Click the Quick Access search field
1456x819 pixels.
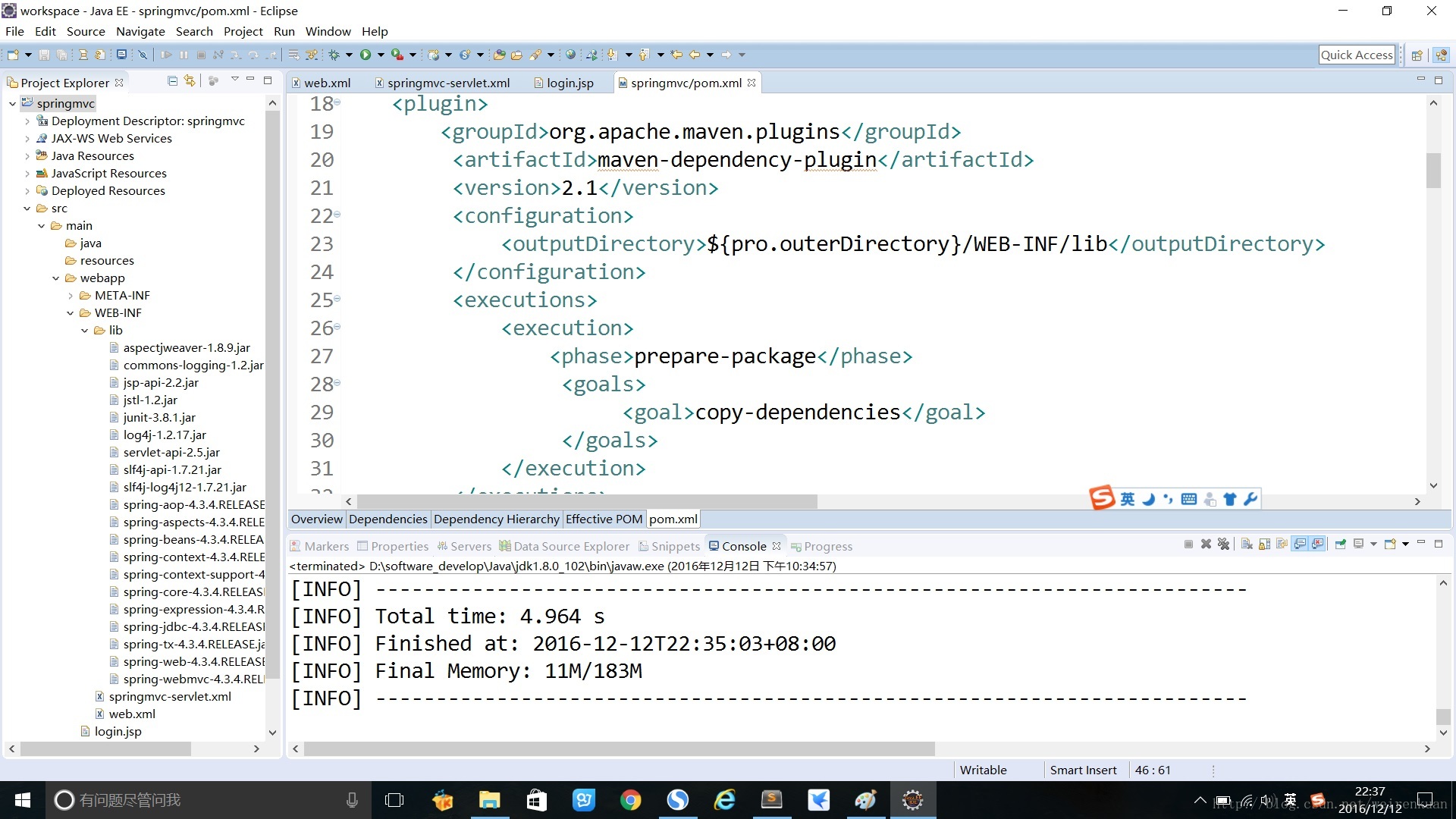click(x=1357, y=55)
